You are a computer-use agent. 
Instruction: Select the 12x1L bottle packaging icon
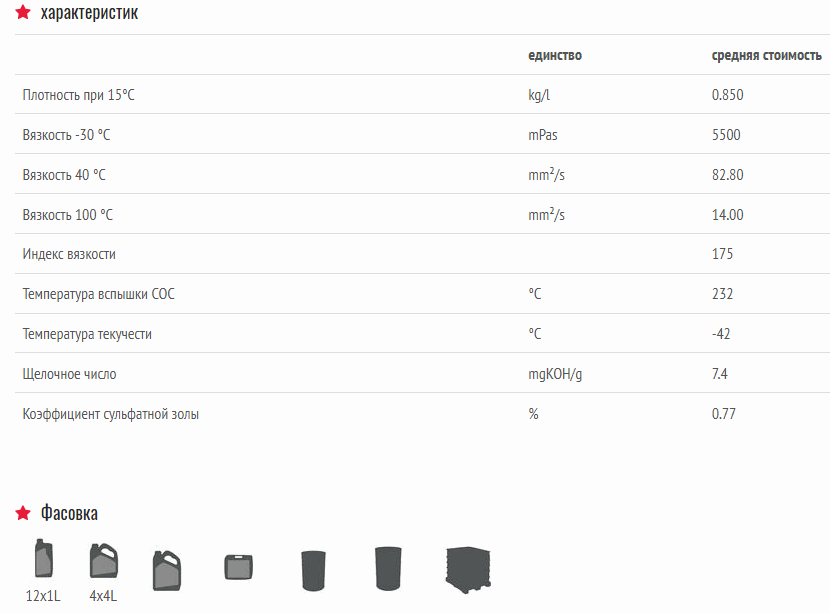[x=43, y=558]
